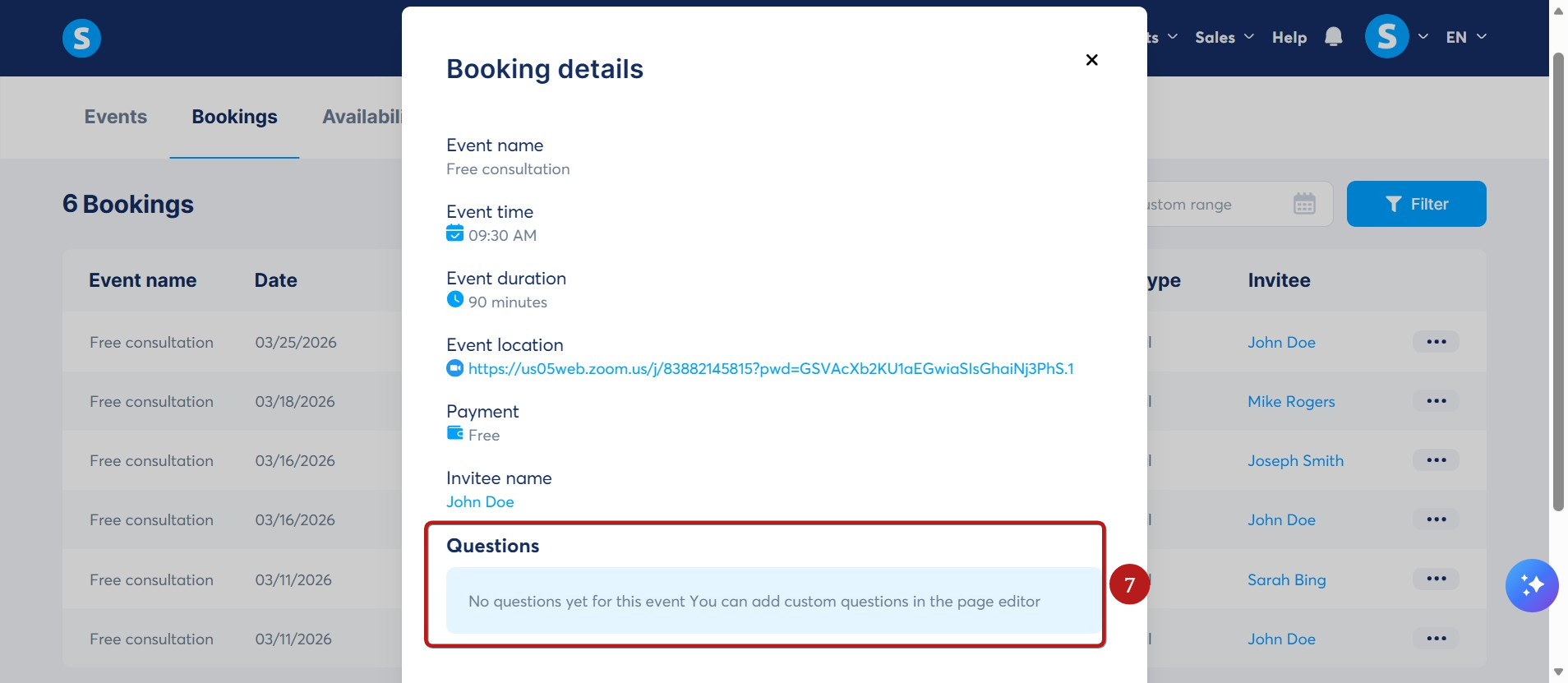The height and width of the screenshot is (683, 1568).
Task: Open options menu for Mike Rogers booking
Action: 1436,401
